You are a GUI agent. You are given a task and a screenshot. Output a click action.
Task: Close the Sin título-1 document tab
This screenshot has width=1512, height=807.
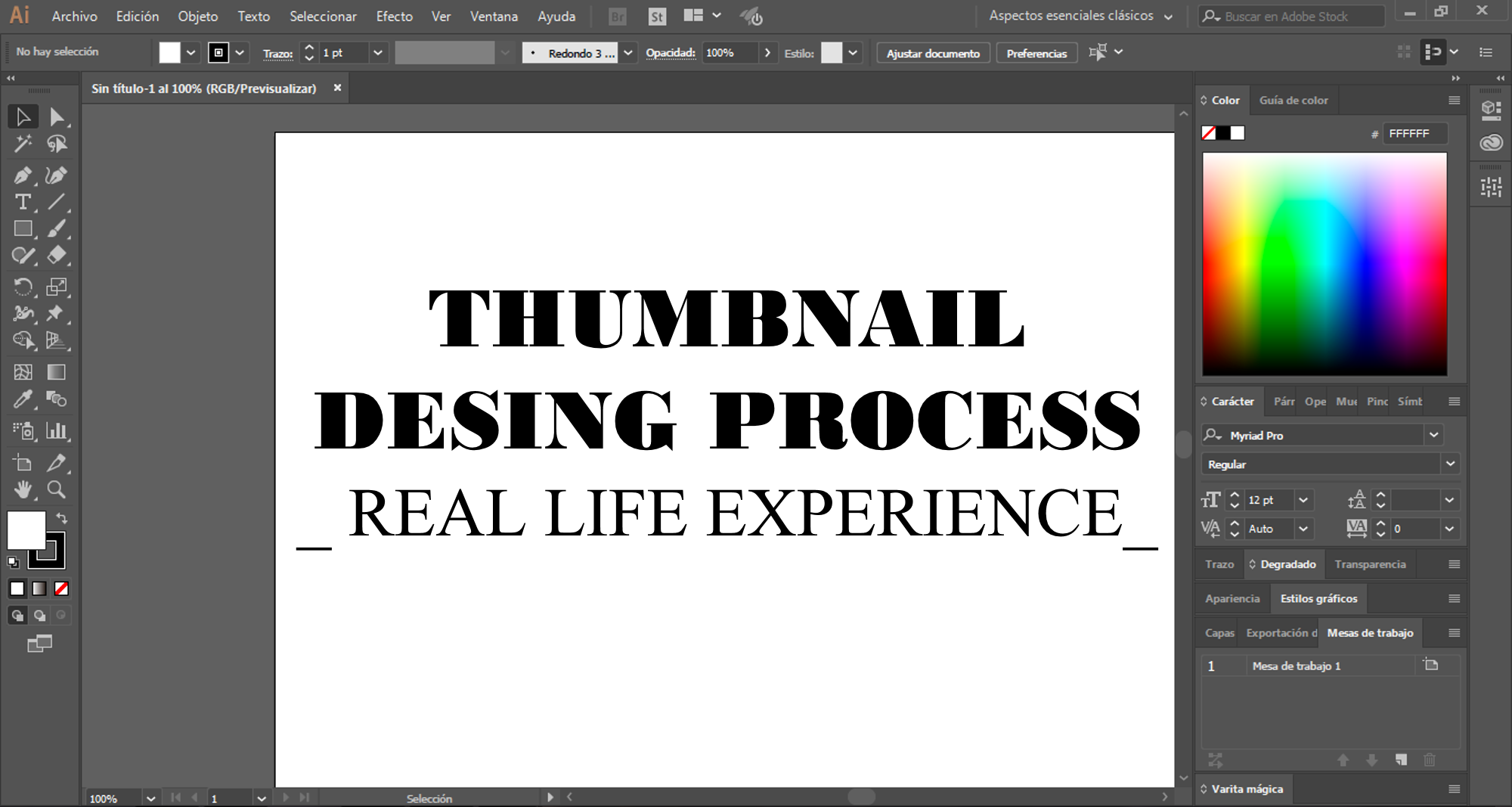point(337,88)
